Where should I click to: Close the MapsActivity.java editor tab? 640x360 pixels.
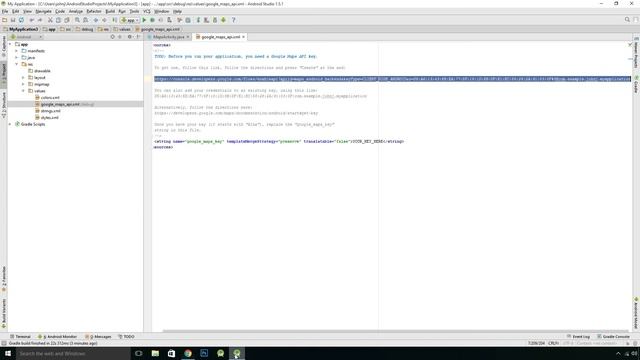188,37
